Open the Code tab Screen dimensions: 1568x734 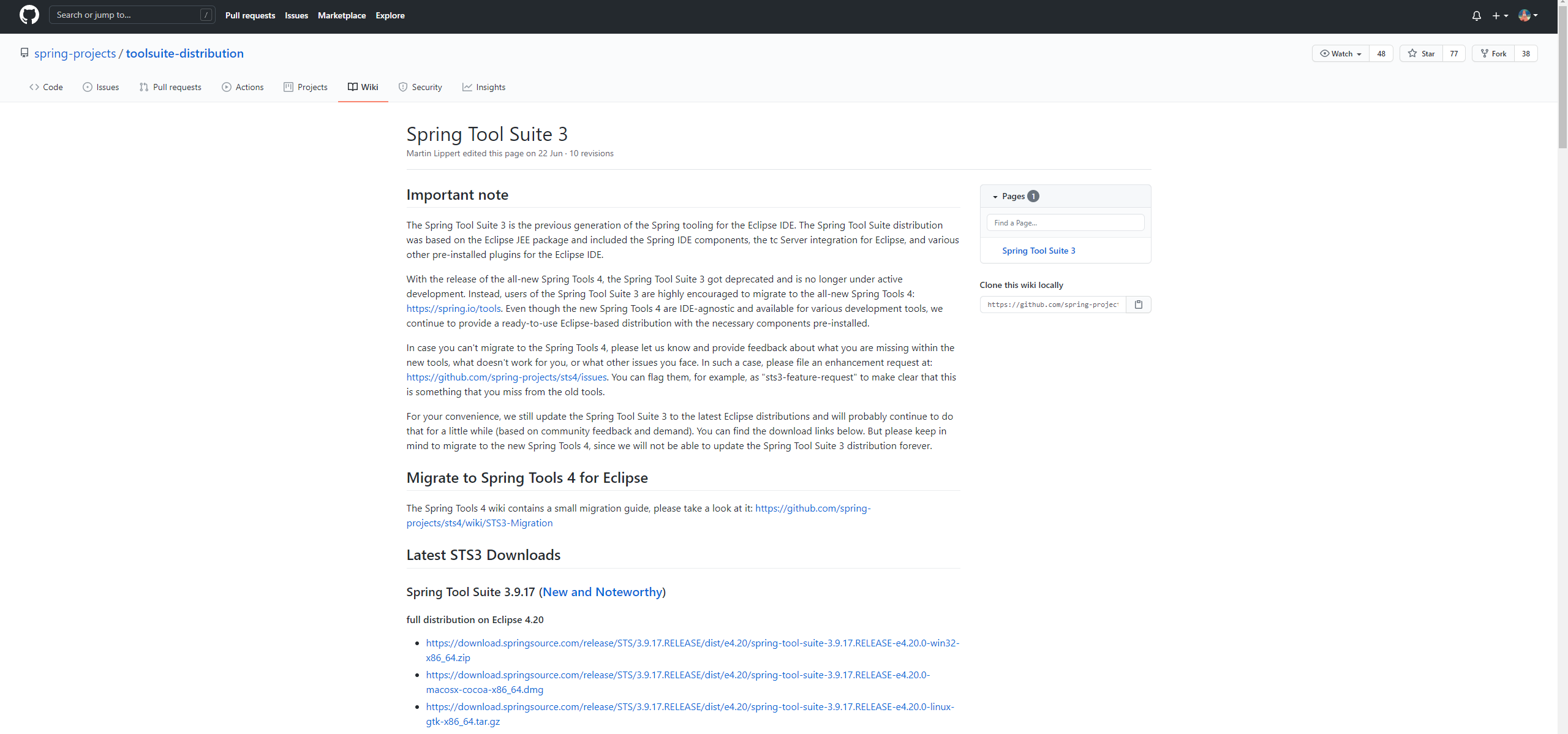pyautogui.click(x=46, y=87)
